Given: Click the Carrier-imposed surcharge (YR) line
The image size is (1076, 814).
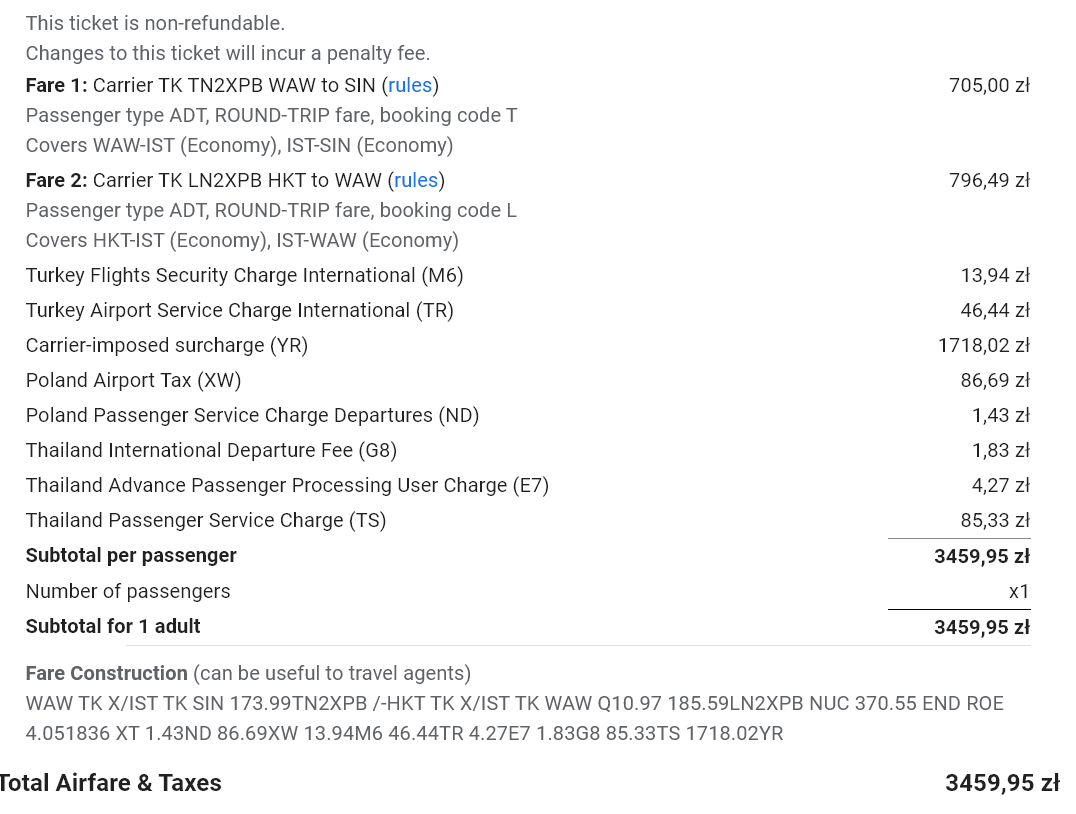Looking at the screenshot, I should [528, 345].
